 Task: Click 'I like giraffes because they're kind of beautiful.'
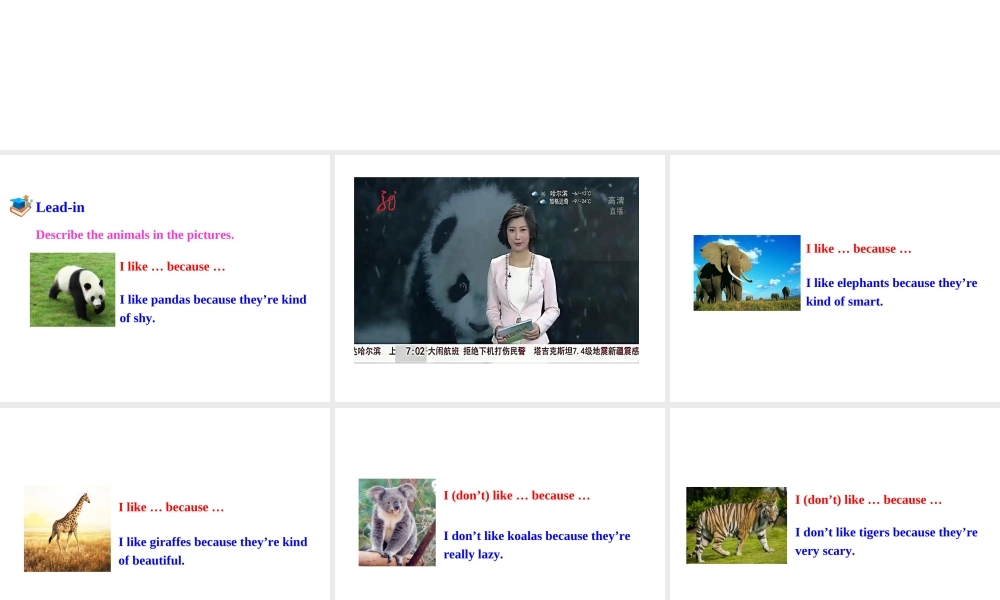212,551
